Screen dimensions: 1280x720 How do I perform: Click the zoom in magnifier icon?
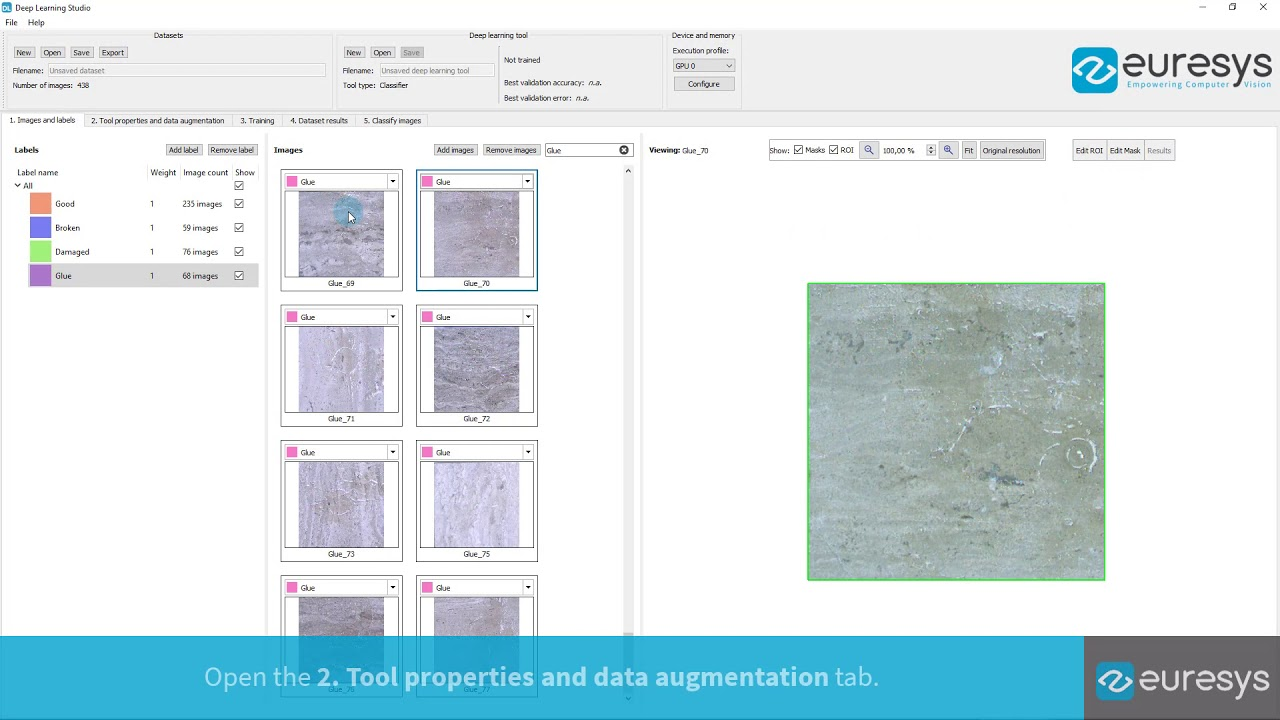point(948,150)
